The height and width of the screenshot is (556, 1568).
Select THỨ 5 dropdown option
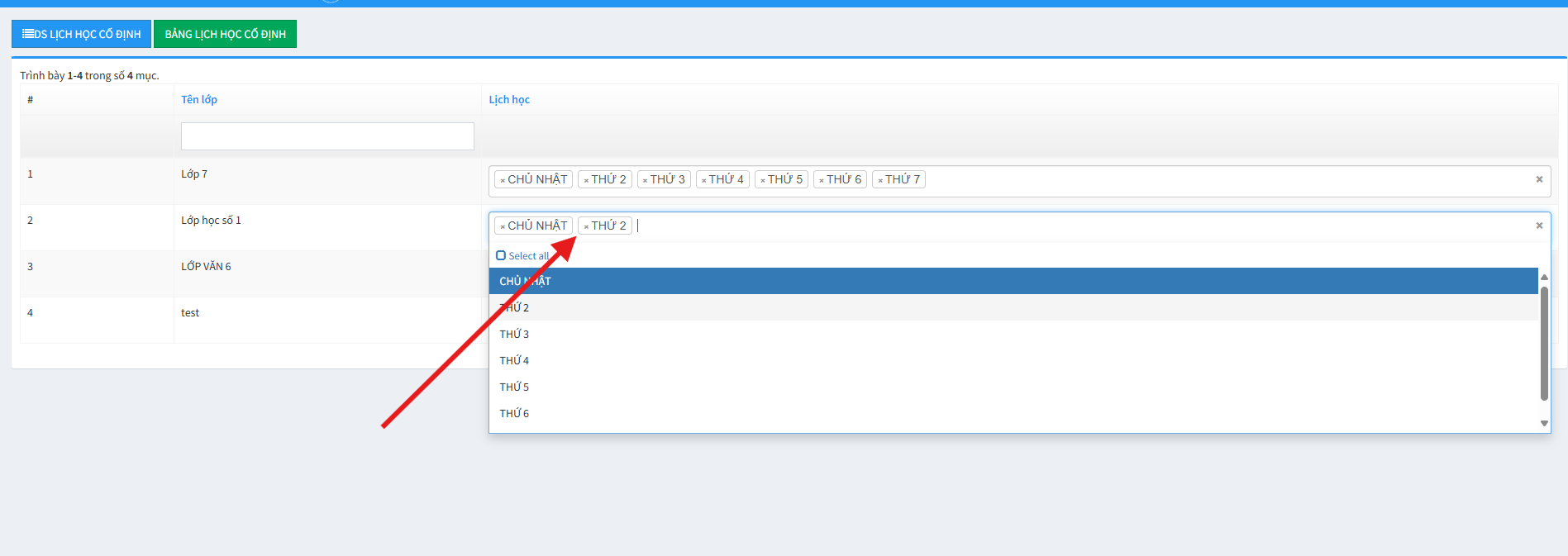click(x=514, y=387)
